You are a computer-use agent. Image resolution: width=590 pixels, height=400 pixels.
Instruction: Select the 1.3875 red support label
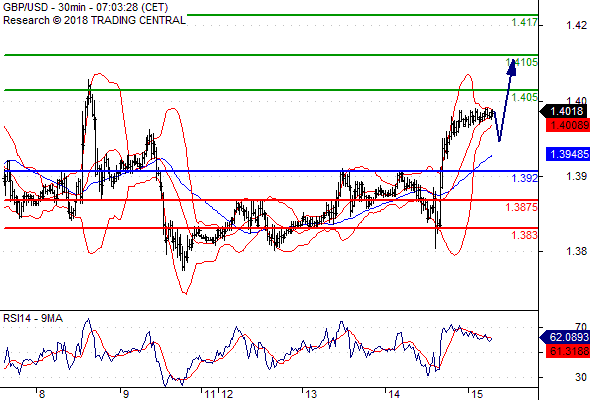pyautogui.click(x=522, y=207)
